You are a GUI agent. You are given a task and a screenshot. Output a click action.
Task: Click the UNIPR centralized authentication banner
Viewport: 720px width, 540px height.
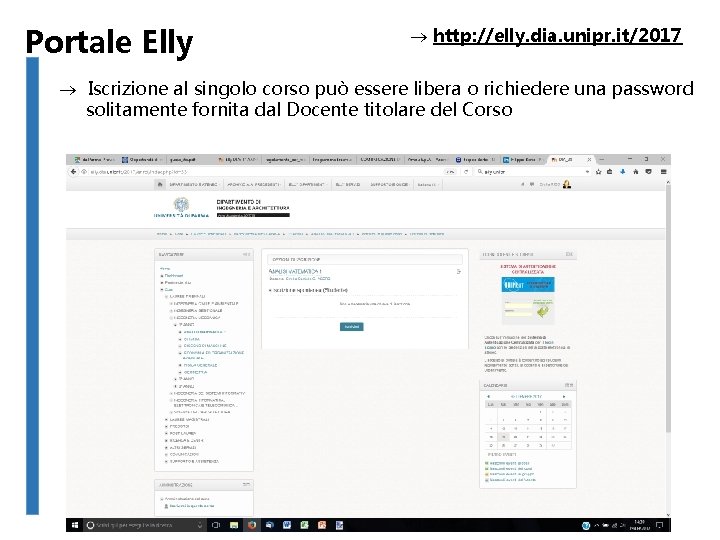(x=528, y=284)
